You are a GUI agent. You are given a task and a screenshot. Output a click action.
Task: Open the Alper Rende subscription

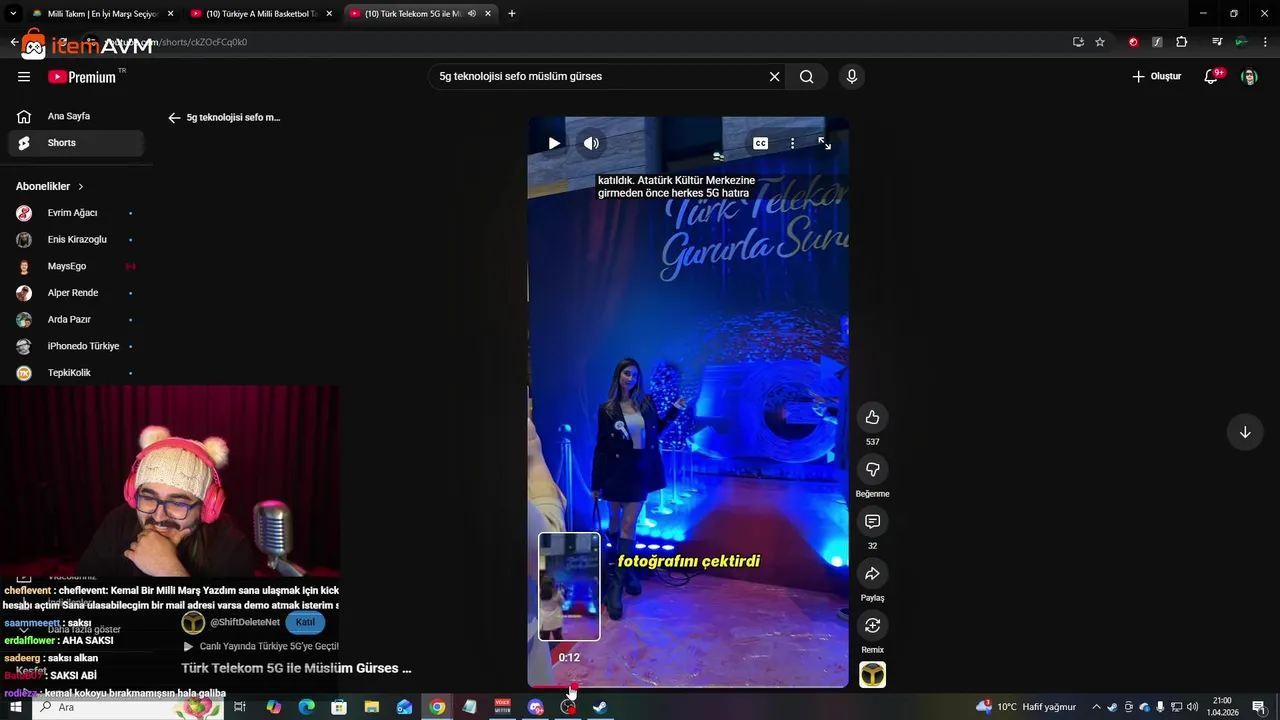click(x=76, y=293)
